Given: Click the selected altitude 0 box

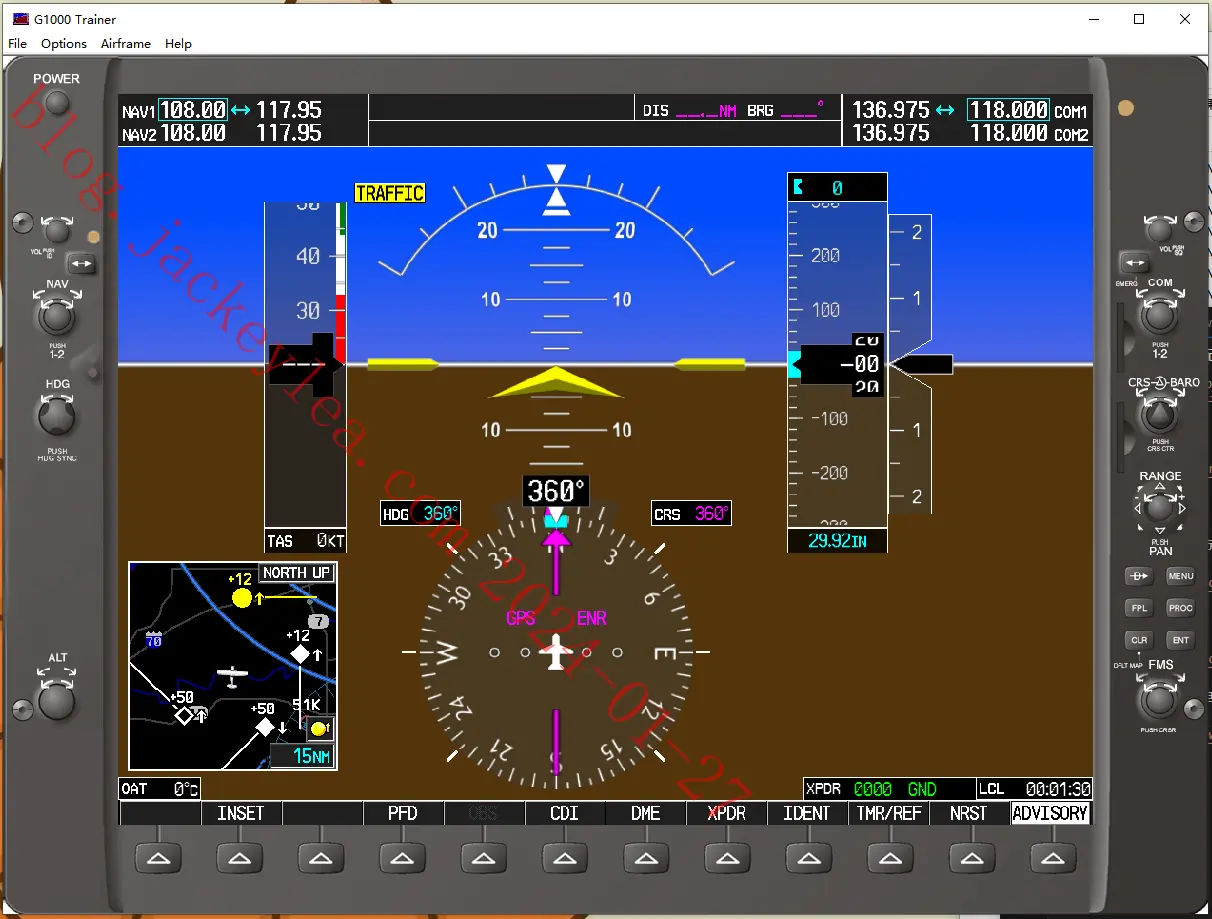Looking at the screenshot, I should [x=837, y=187].
